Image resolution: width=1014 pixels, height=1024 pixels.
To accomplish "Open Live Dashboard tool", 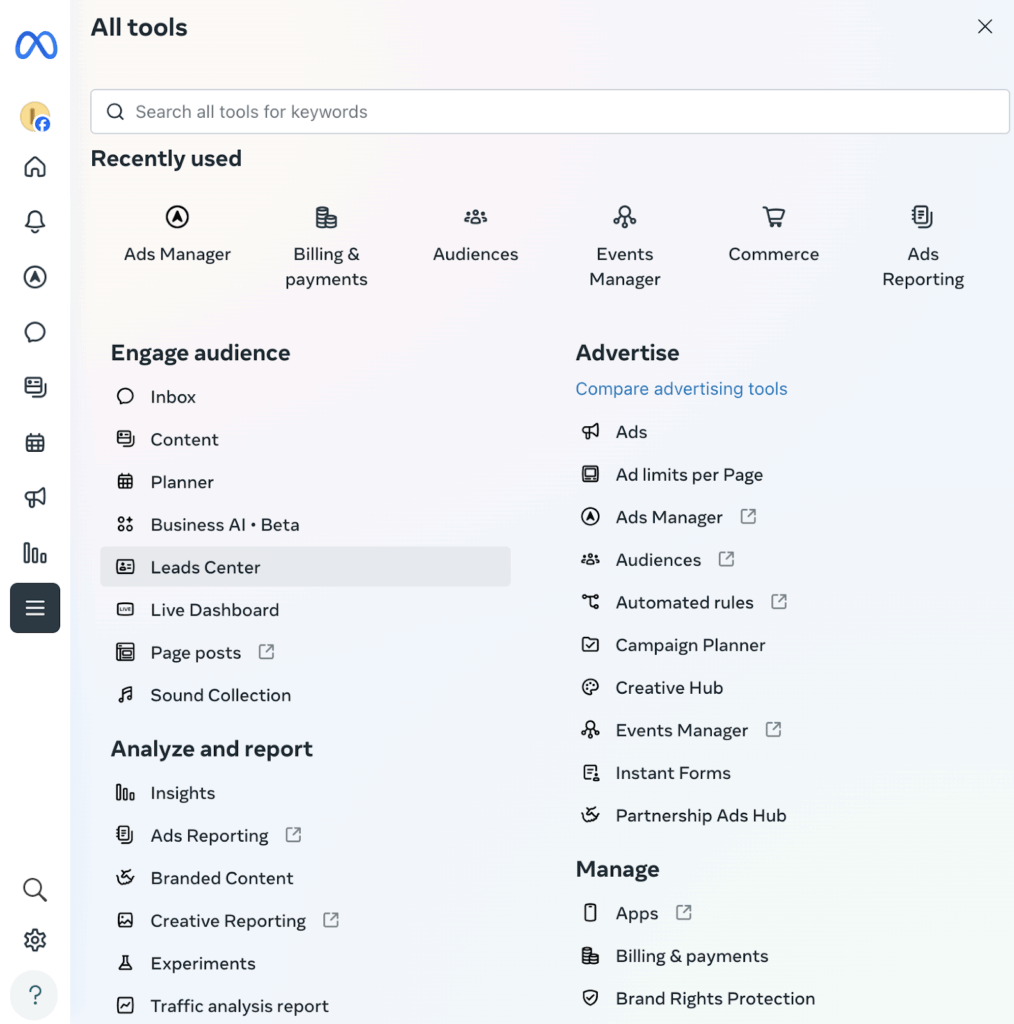I will click(x=306, y=610).
